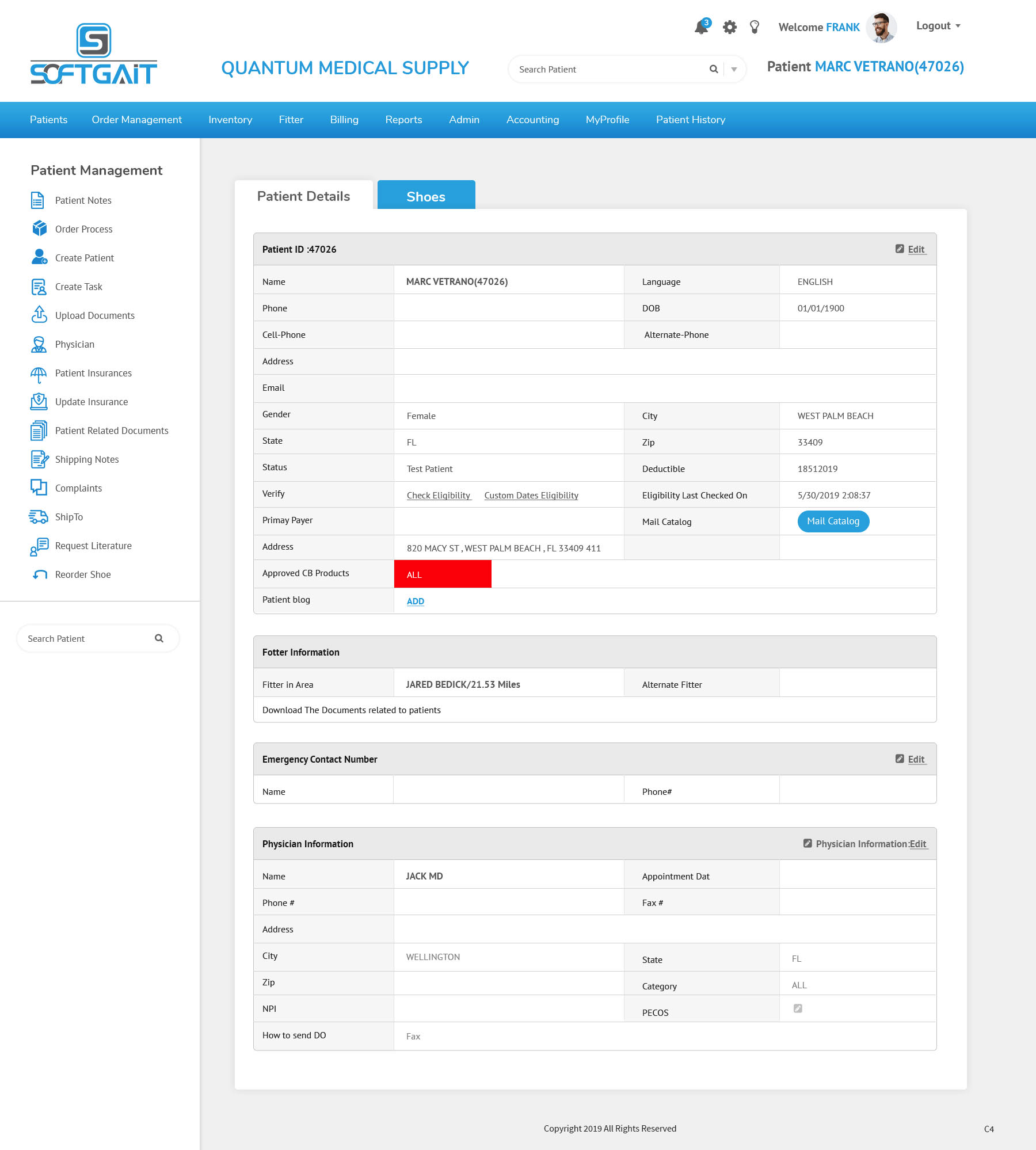The image size is (1036, 1150).
Task: Click the Upload Documents icon
Action: point(39,314)
